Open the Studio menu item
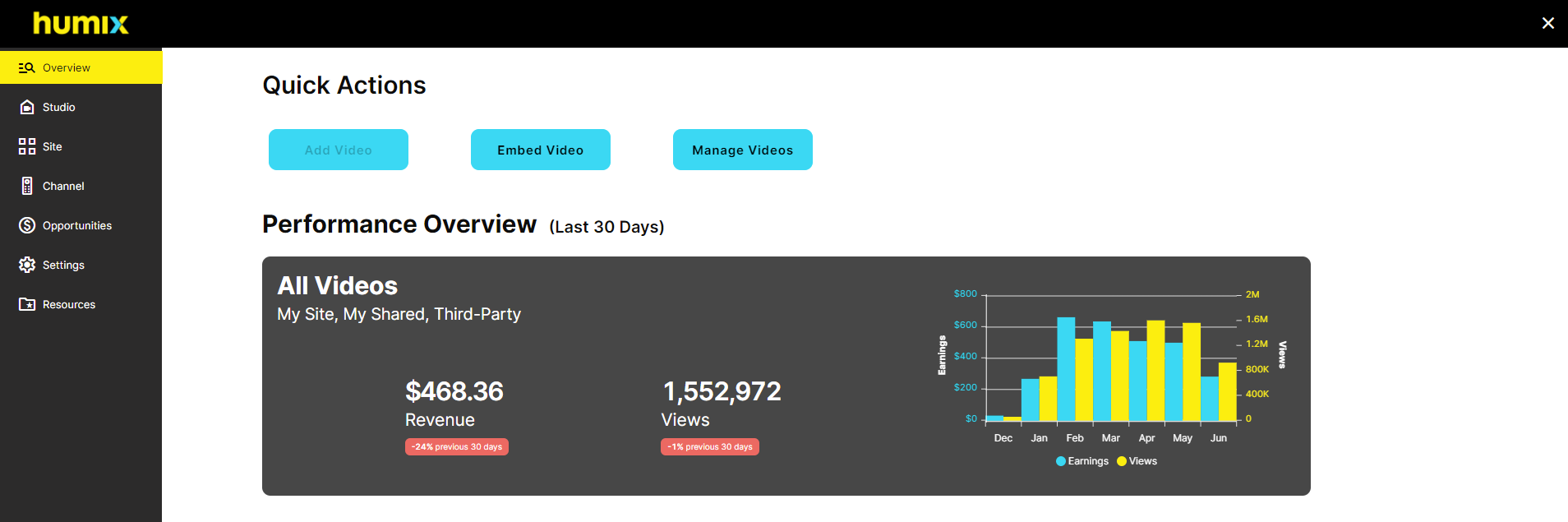1568x522 pixels. (58, 107)
